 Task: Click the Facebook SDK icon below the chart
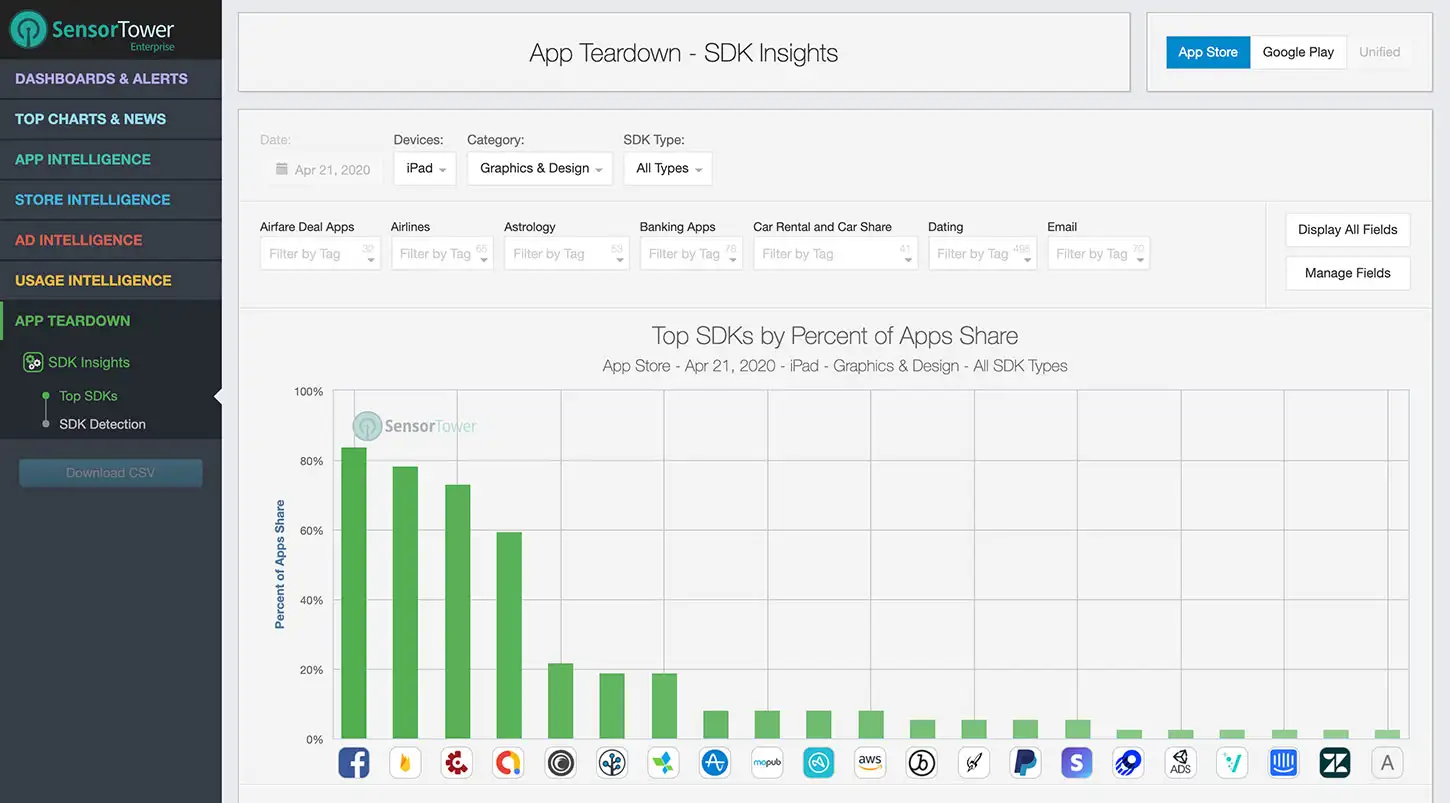click(354, 763)
